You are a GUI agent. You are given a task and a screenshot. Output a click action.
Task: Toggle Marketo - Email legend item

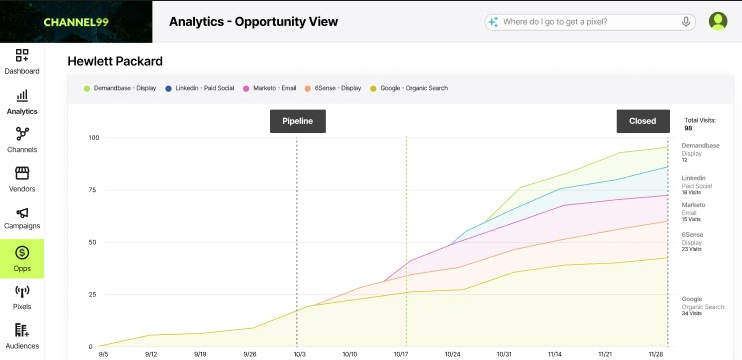click(x=270, y=88)
